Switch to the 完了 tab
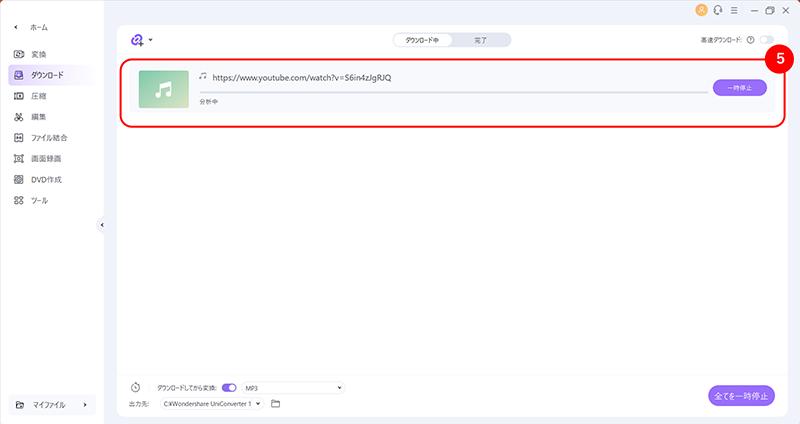The height and width of the screenshot is (424, 800). point(480,40)
